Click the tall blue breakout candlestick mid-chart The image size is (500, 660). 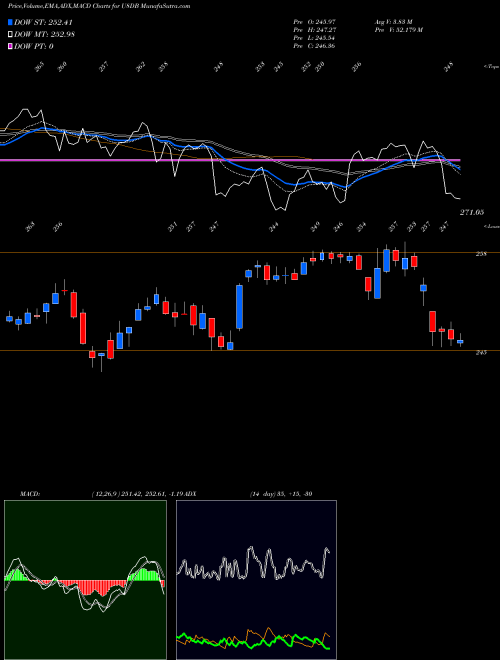[239, 307]
